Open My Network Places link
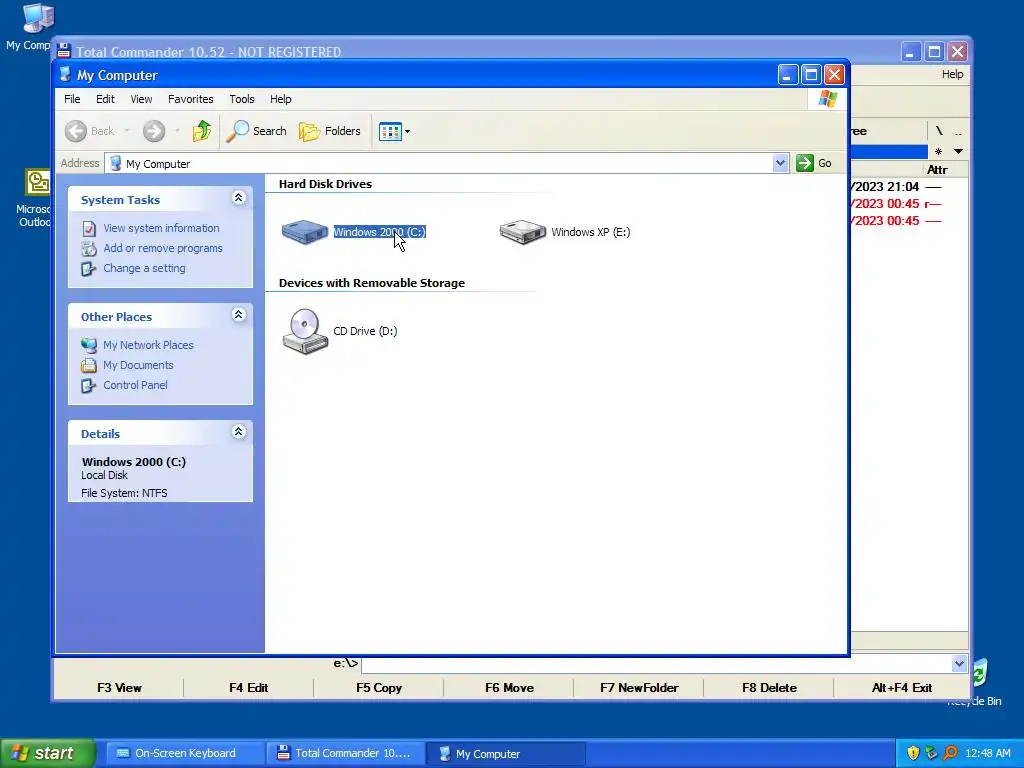 tap(148, 345)
